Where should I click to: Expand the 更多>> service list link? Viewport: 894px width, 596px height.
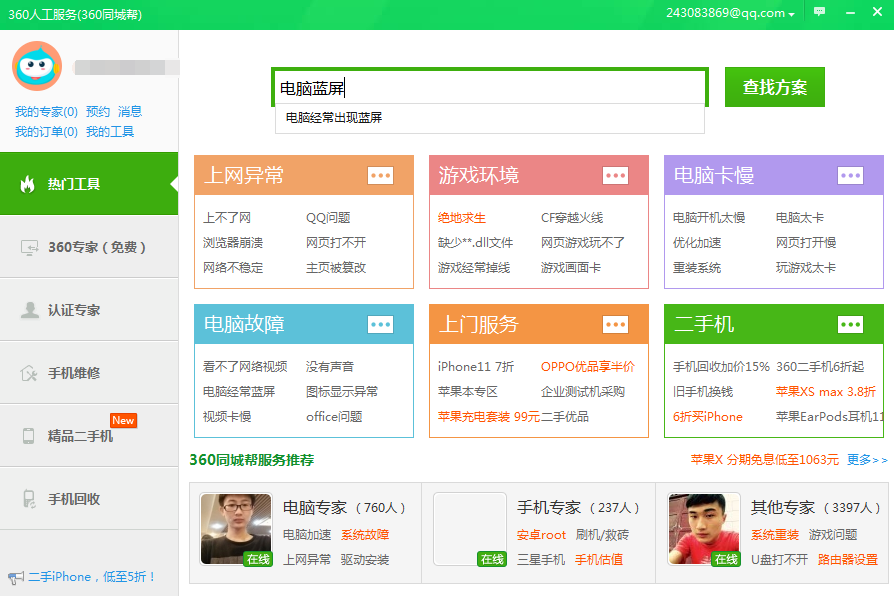(866, 460)
